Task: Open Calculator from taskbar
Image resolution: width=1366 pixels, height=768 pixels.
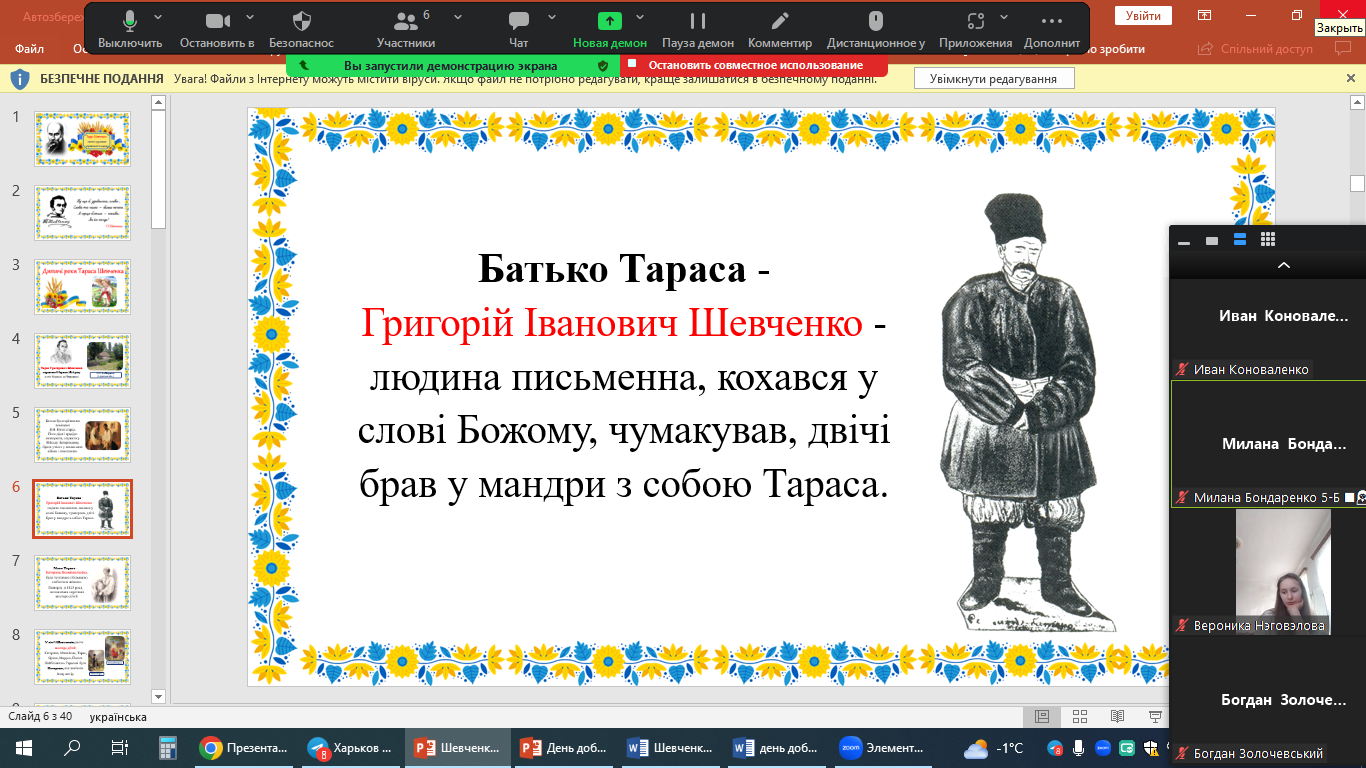Action: click(x=167, y=748)
